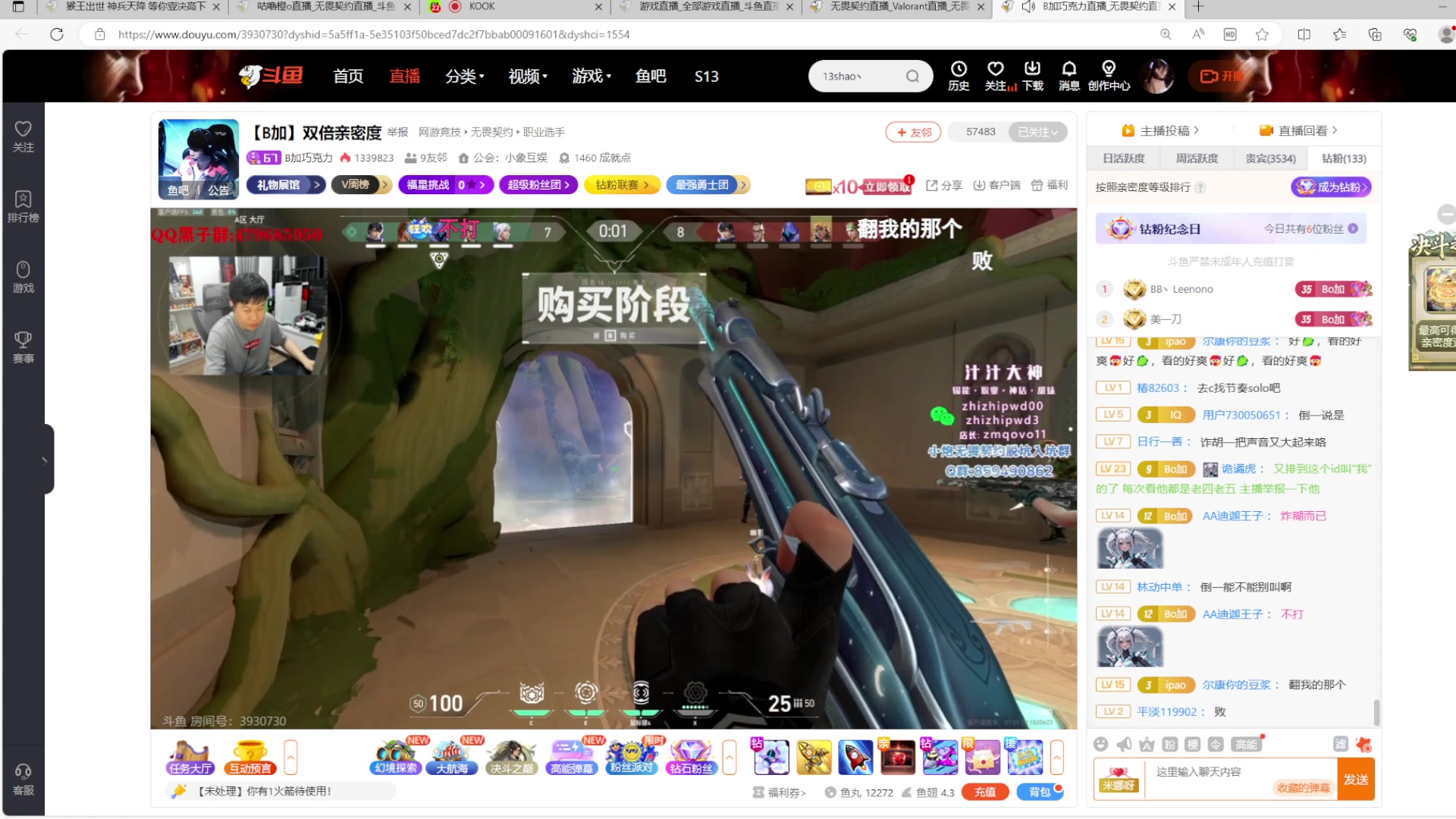Screen dimensions: 1456x819
Task: Switch to the 周活跃度 ranking tab
Action: tap(1197, 158)
